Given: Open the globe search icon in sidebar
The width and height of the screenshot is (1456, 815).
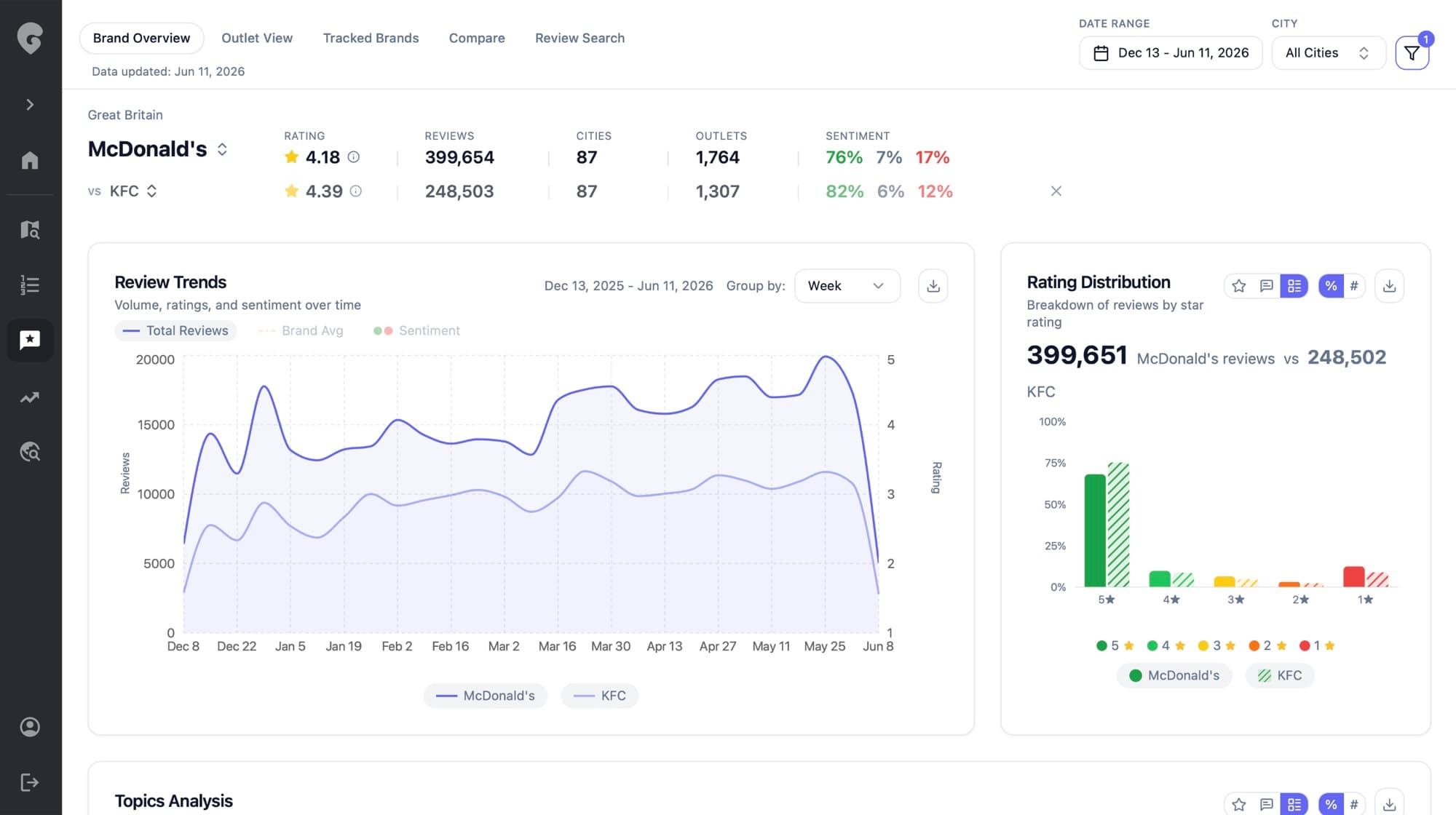Looking at the screenshot, I should pyautogui.click(x=30, y=452).
